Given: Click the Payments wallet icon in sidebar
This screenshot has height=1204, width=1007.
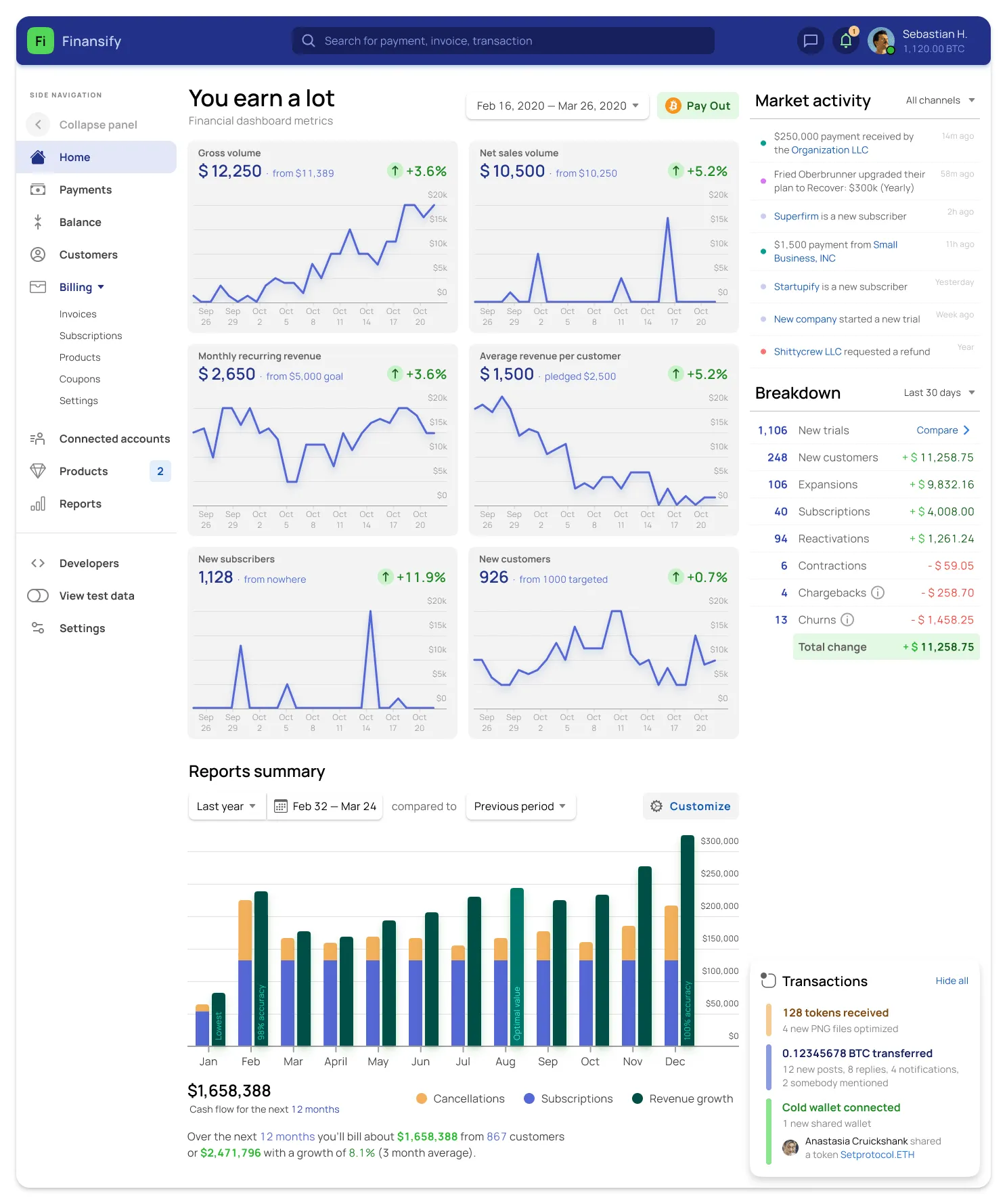Looking at the screenshot, I should point(38,189).
